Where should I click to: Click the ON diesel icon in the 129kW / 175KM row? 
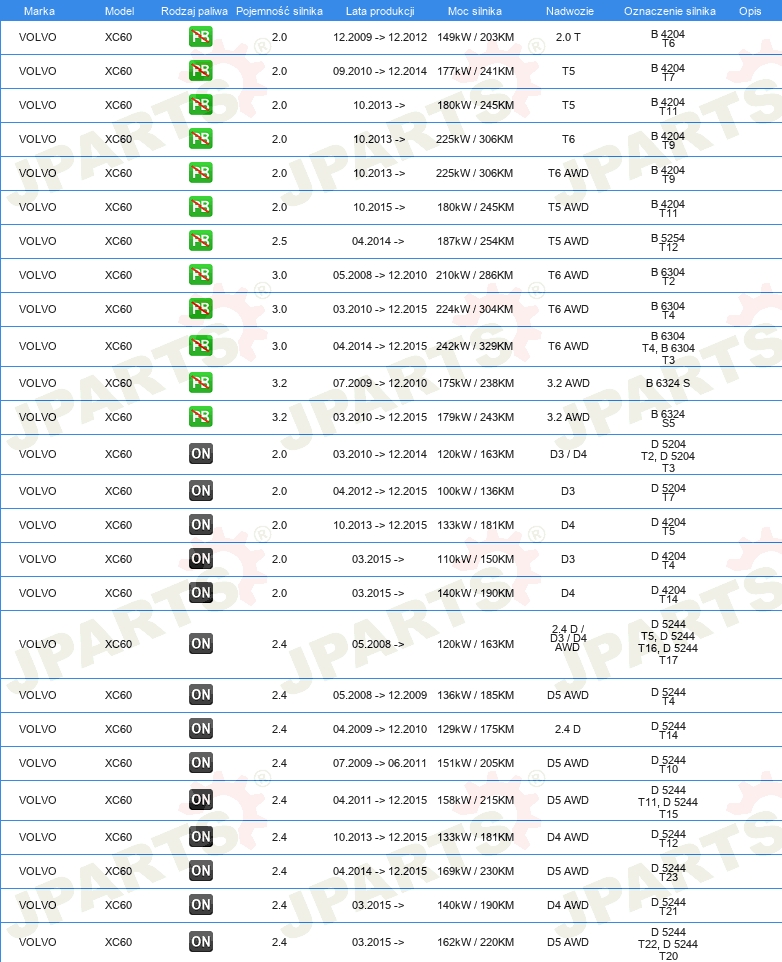[201, 729]
